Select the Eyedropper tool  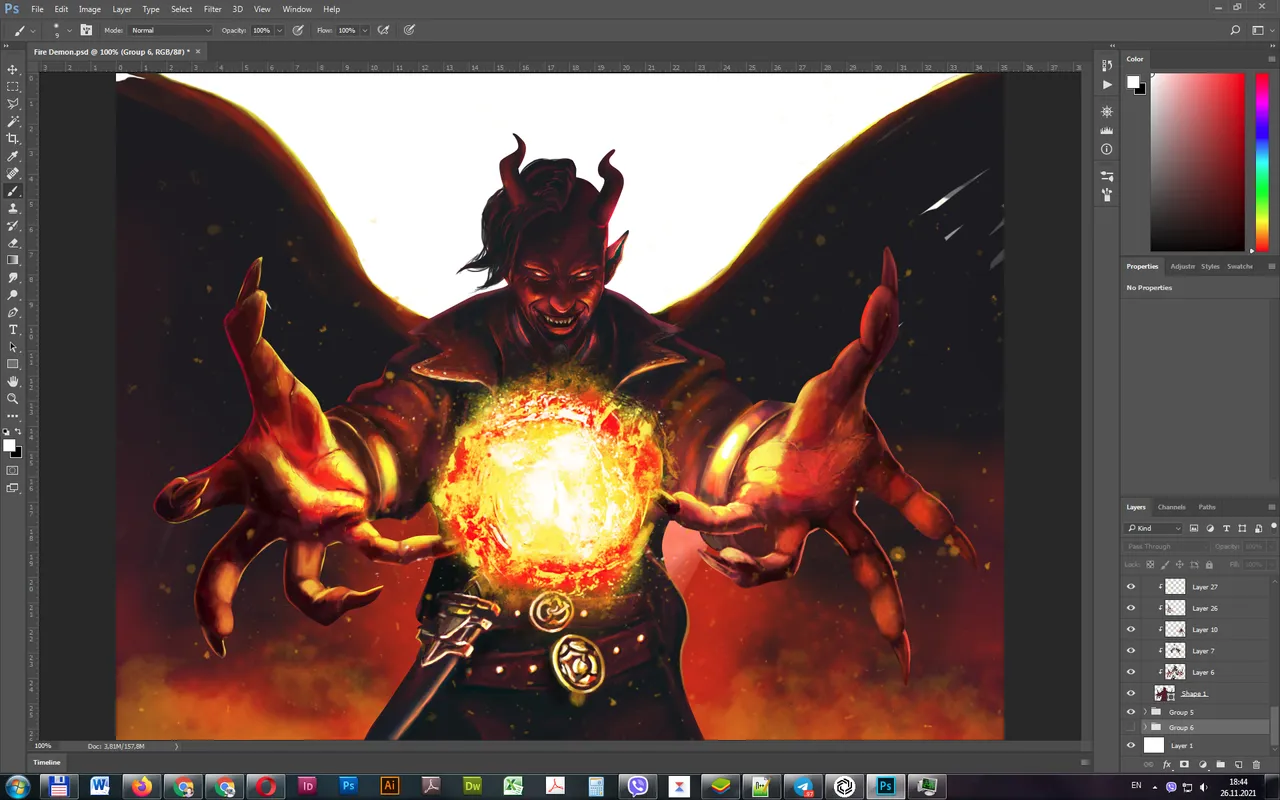click(13, 156)
